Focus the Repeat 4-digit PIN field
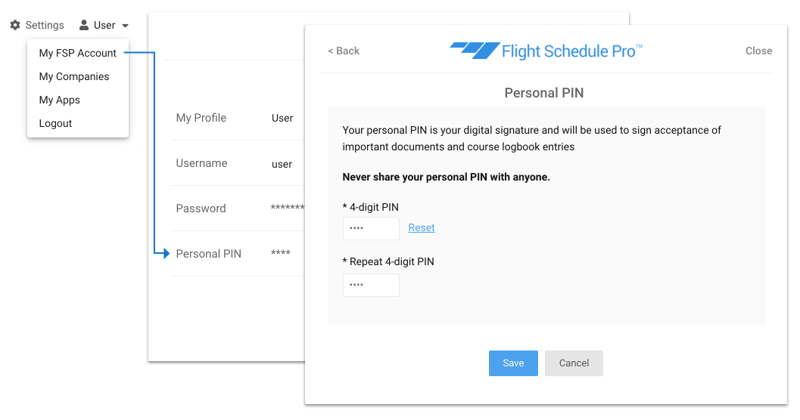Image resolution: width=800 pixels, height=420 pixels. (371, 285)
